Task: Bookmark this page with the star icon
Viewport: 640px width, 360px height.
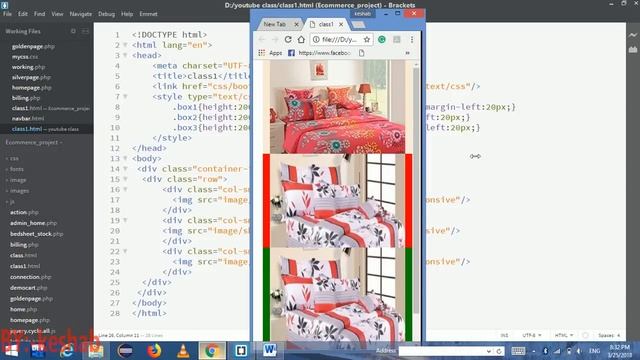Action: [367, 40]
